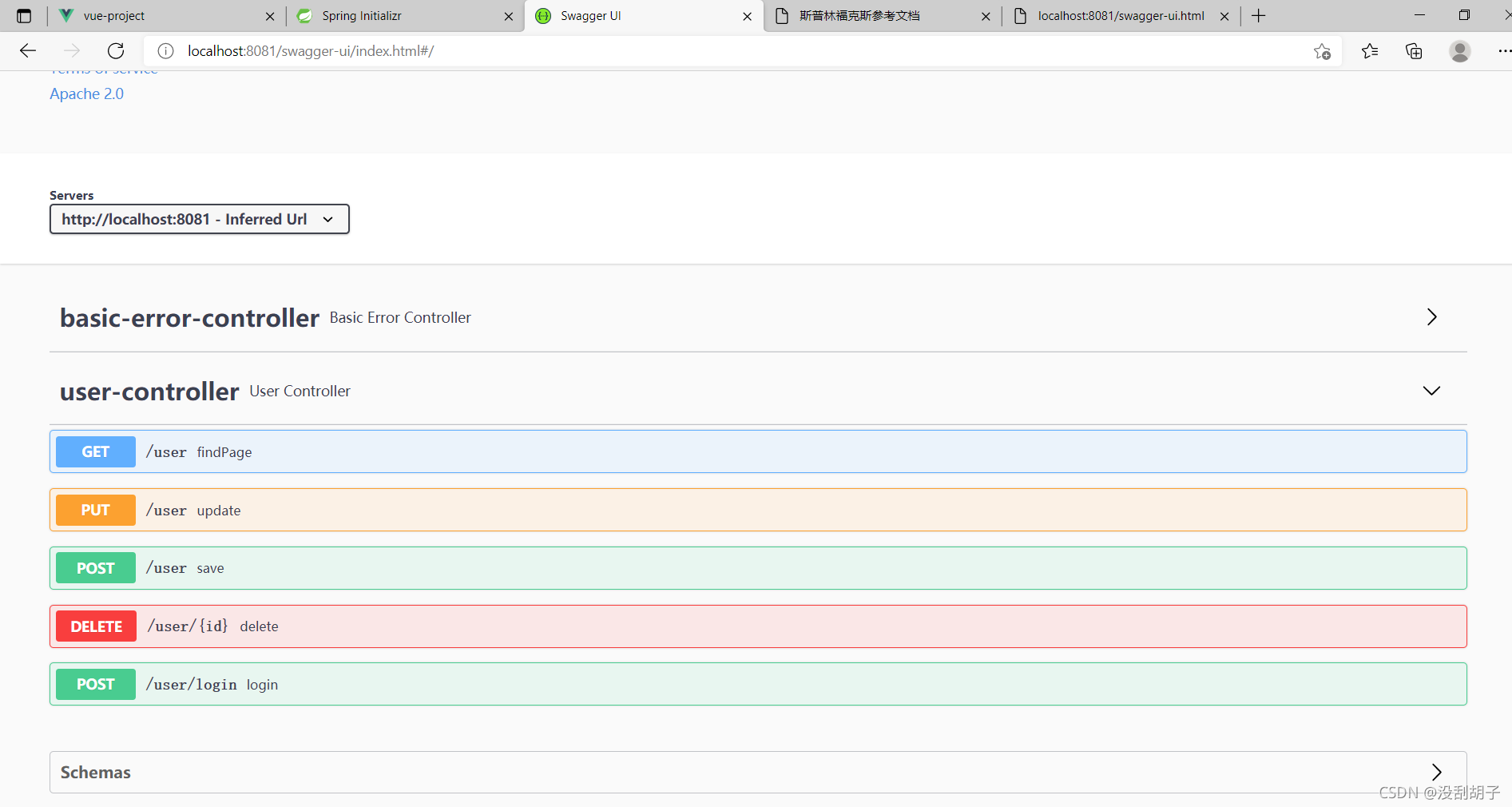Open the Favorites star icon in toolbar
1512x807 pixels.
[x=1369, y=50]
